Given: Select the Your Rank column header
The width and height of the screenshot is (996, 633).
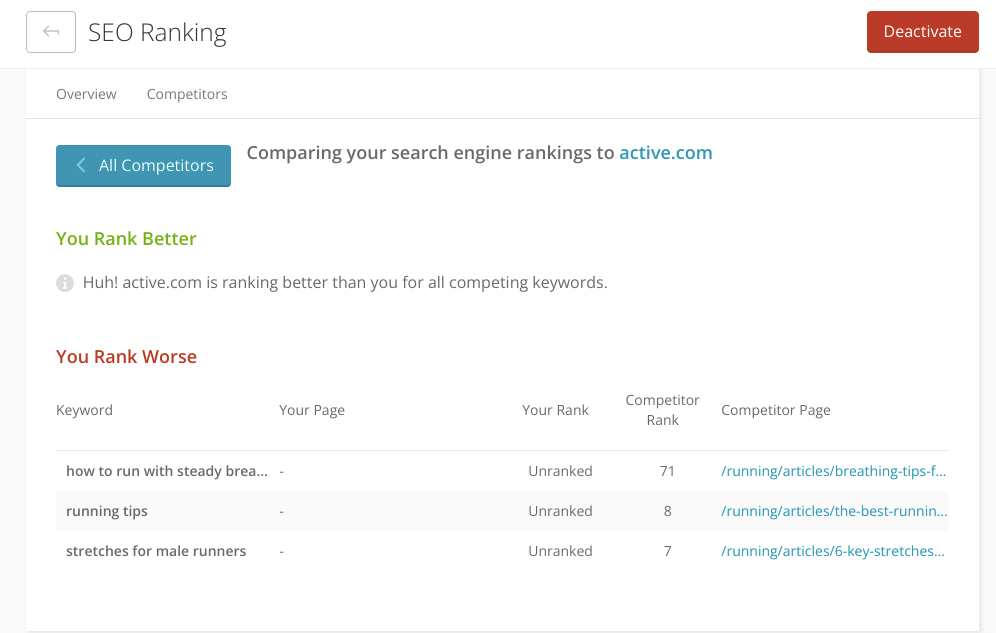Looking at the screenshot, I should coord(555,410).
